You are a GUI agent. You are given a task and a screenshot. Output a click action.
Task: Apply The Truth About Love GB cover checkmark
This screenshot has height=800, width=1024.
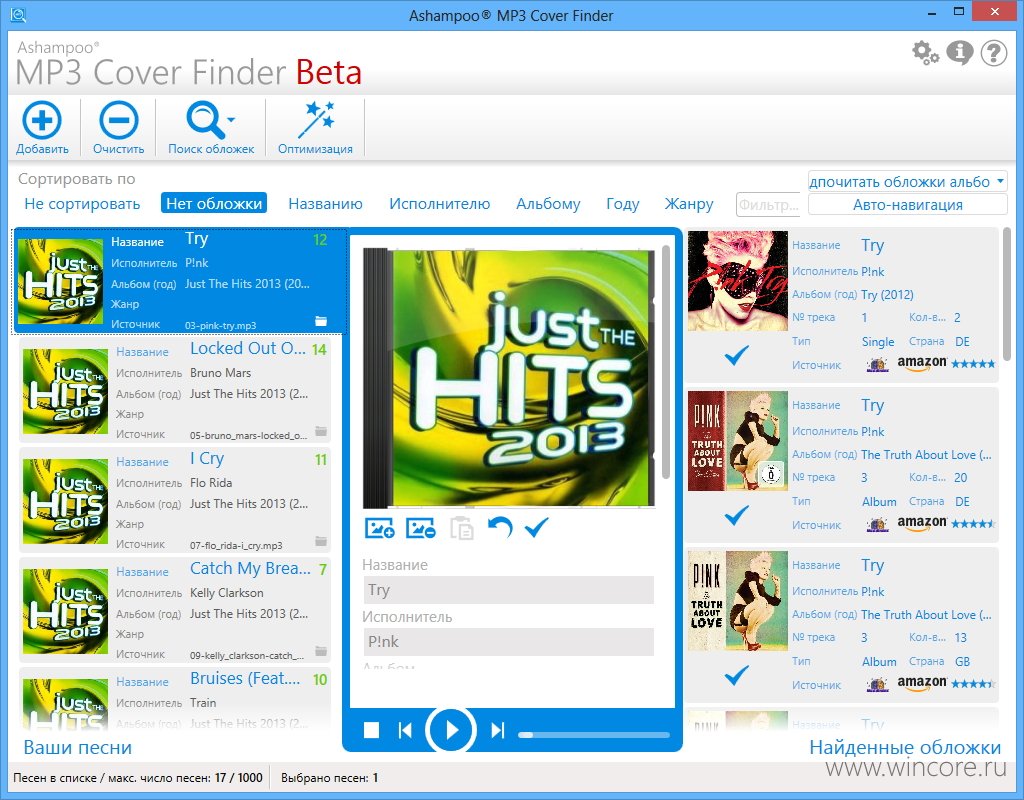coord(737,675)
